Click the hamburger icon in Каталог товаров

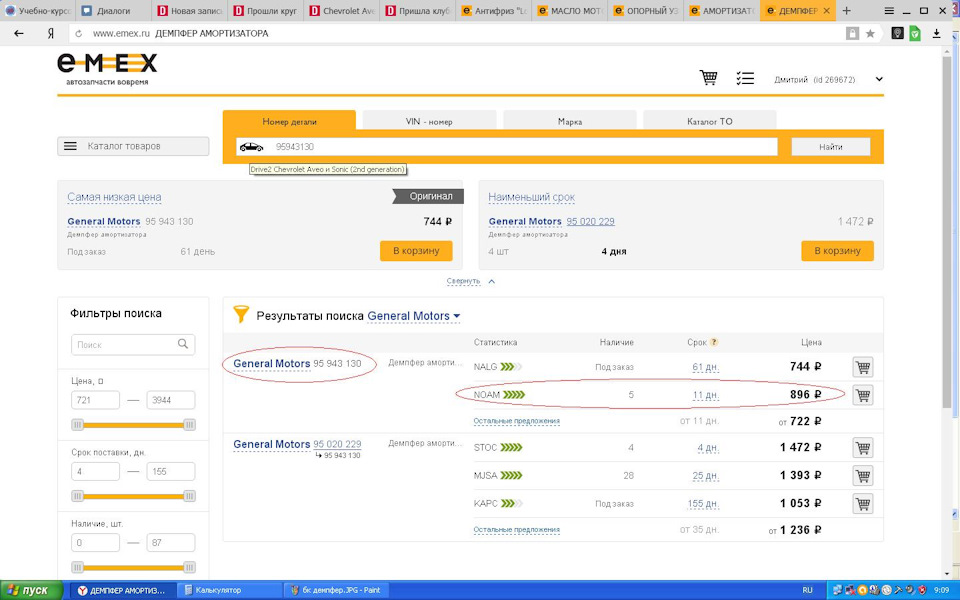click(70, 146)
